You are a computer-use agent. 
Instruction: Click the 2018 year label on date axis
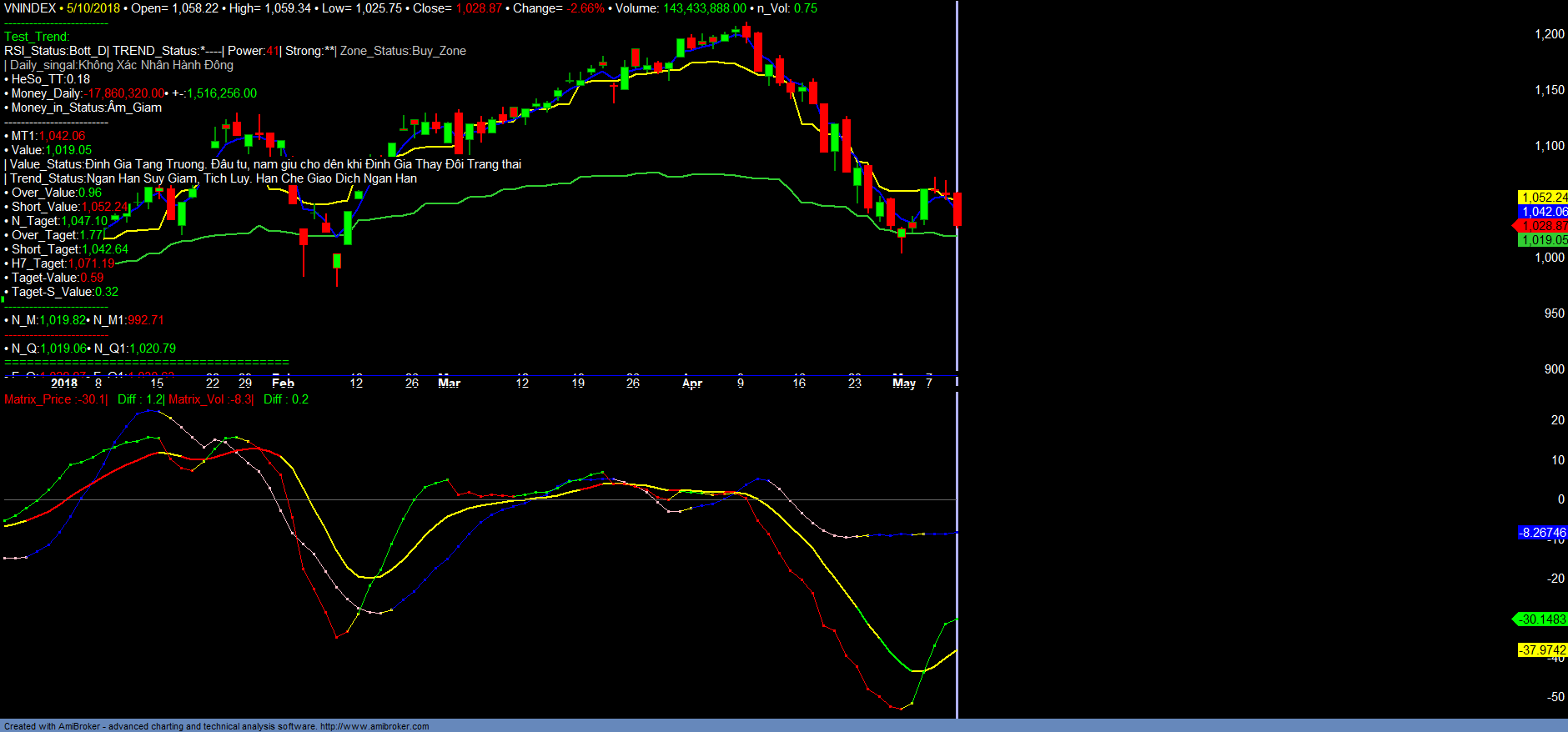pos(64,384)
